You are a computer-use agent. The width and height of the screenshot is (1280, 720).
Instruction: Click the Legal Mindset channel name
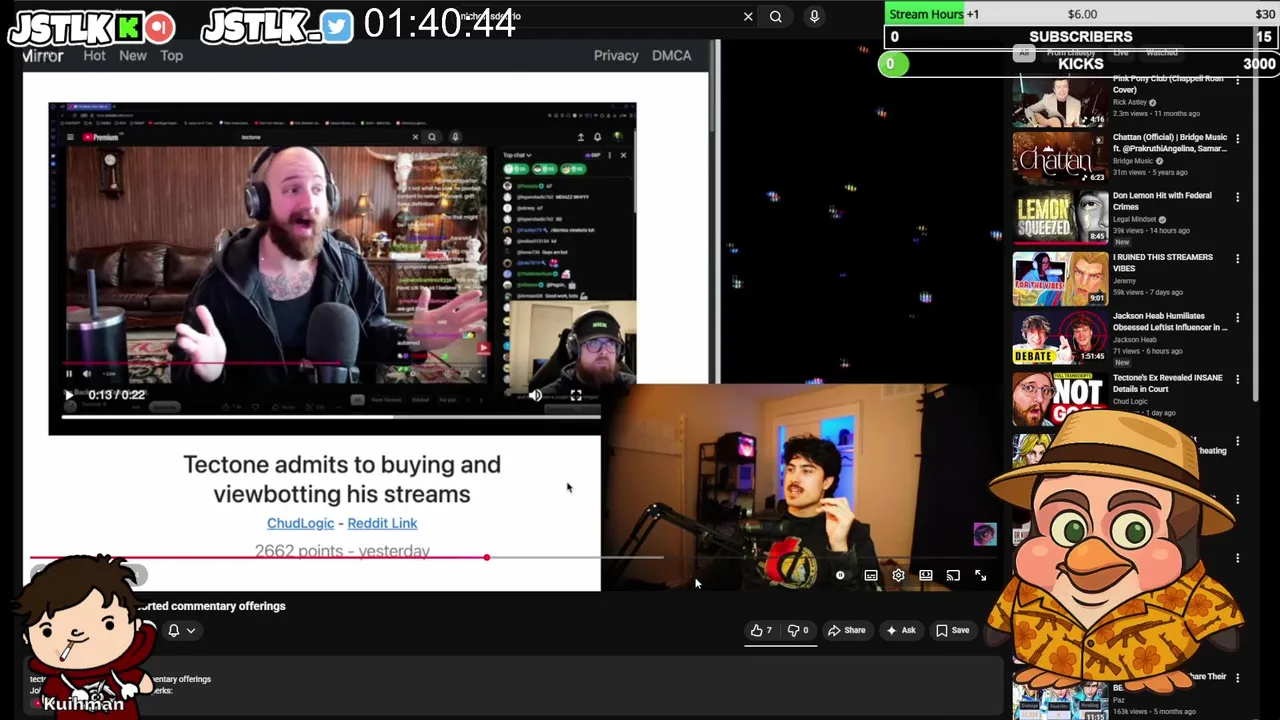click(x=1134, y=219)
